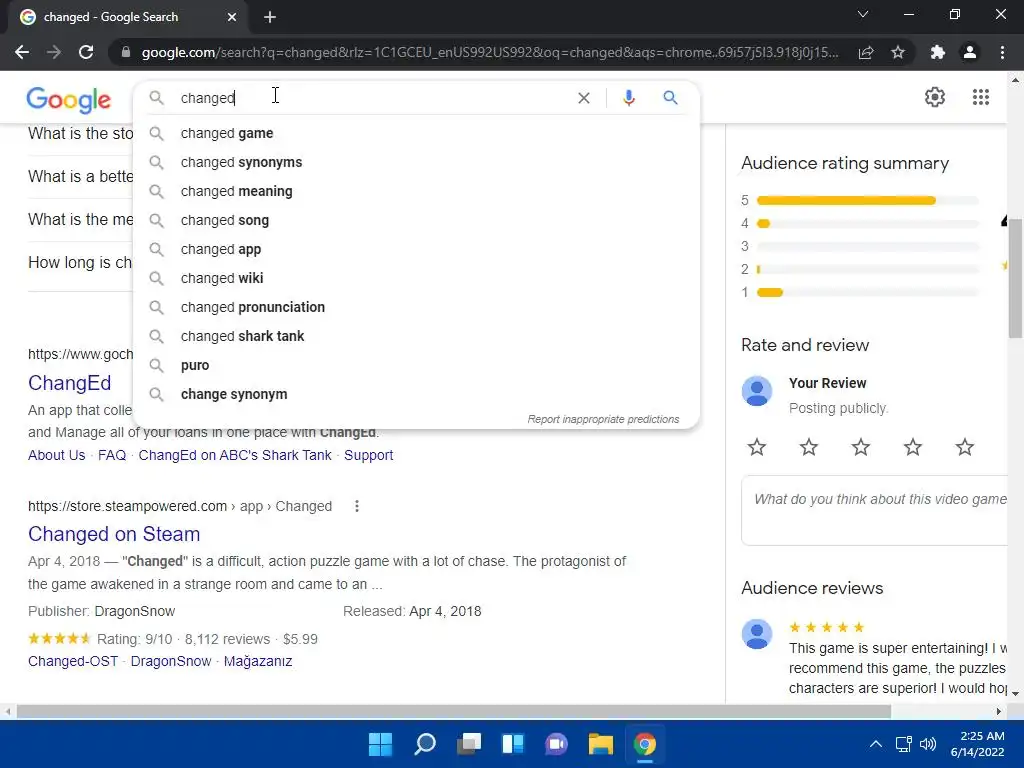This screenshot has height=768, width=1024.
Task: Open the tab search chevron
Action: (x=863, y=14)
